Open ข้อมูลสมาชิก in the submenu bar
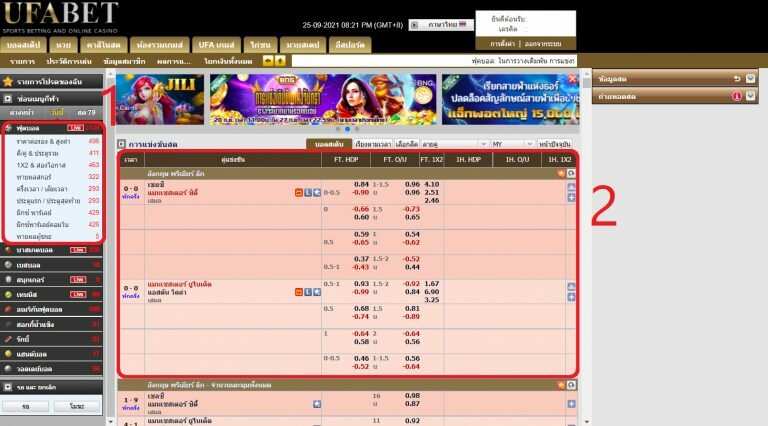 124,61
